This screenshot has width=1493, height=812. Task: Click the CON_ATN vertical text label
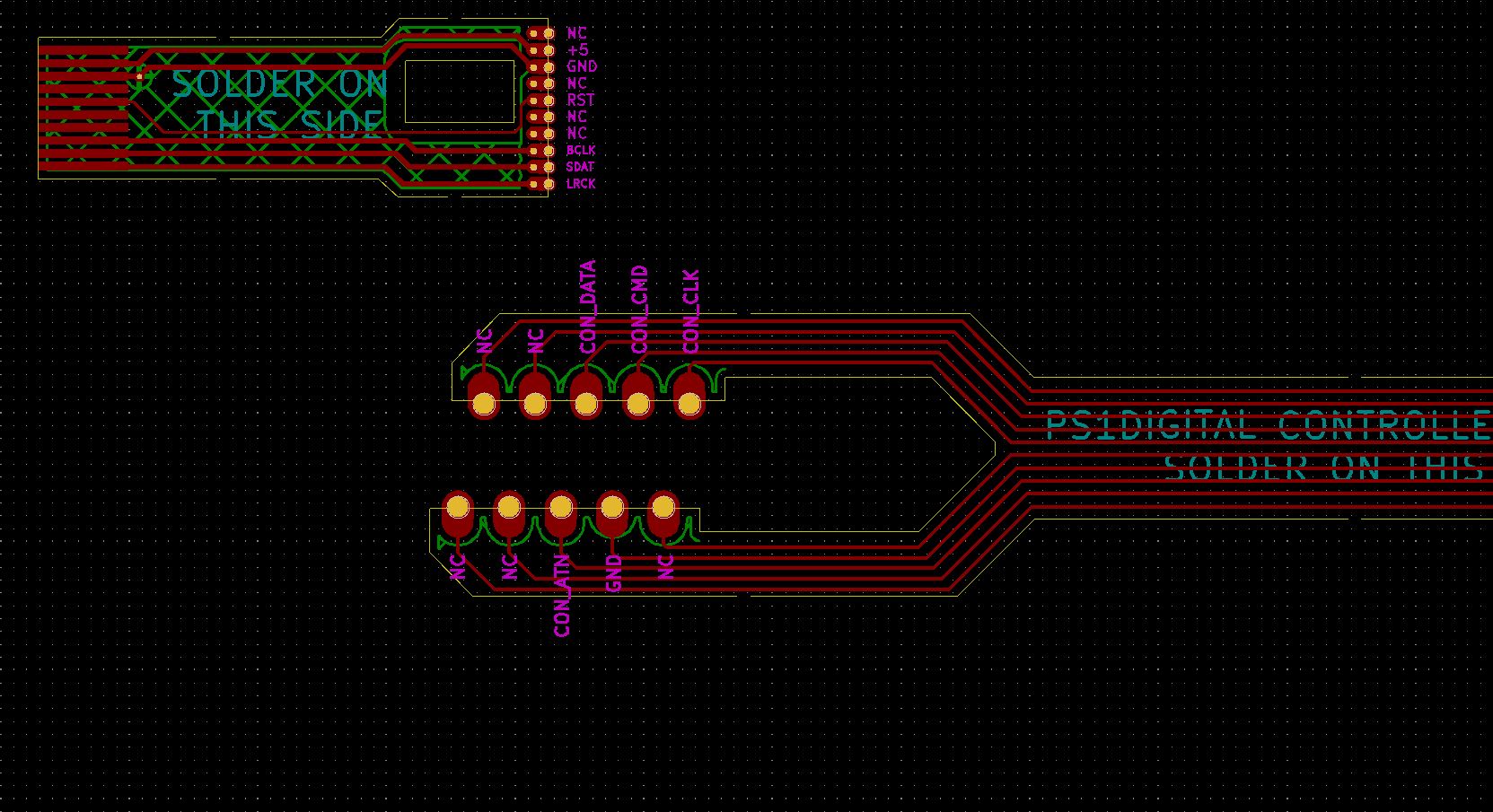(562, 596)
